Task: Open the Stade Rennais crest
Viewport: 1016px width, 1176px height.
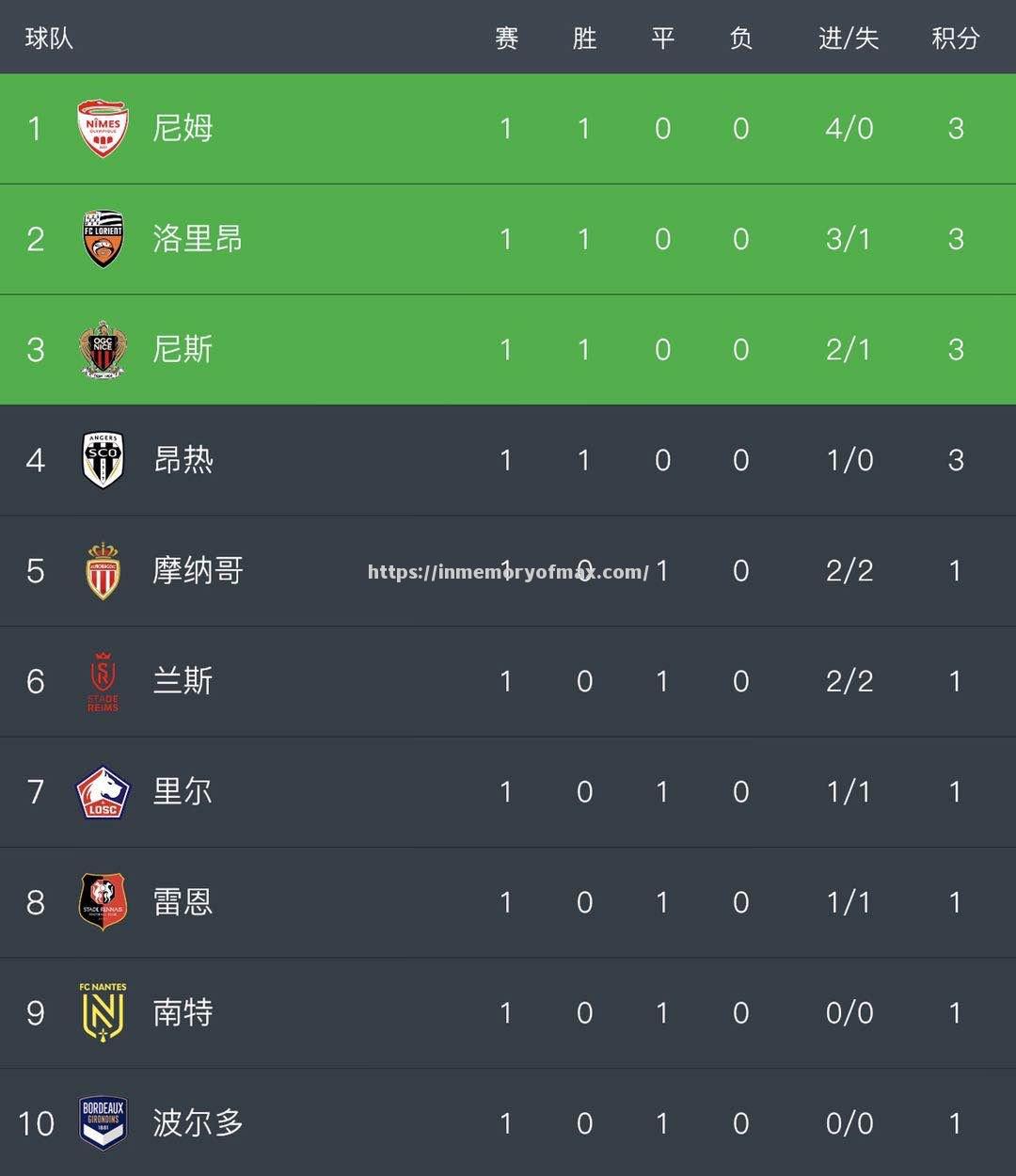Action: click(103, 902)
